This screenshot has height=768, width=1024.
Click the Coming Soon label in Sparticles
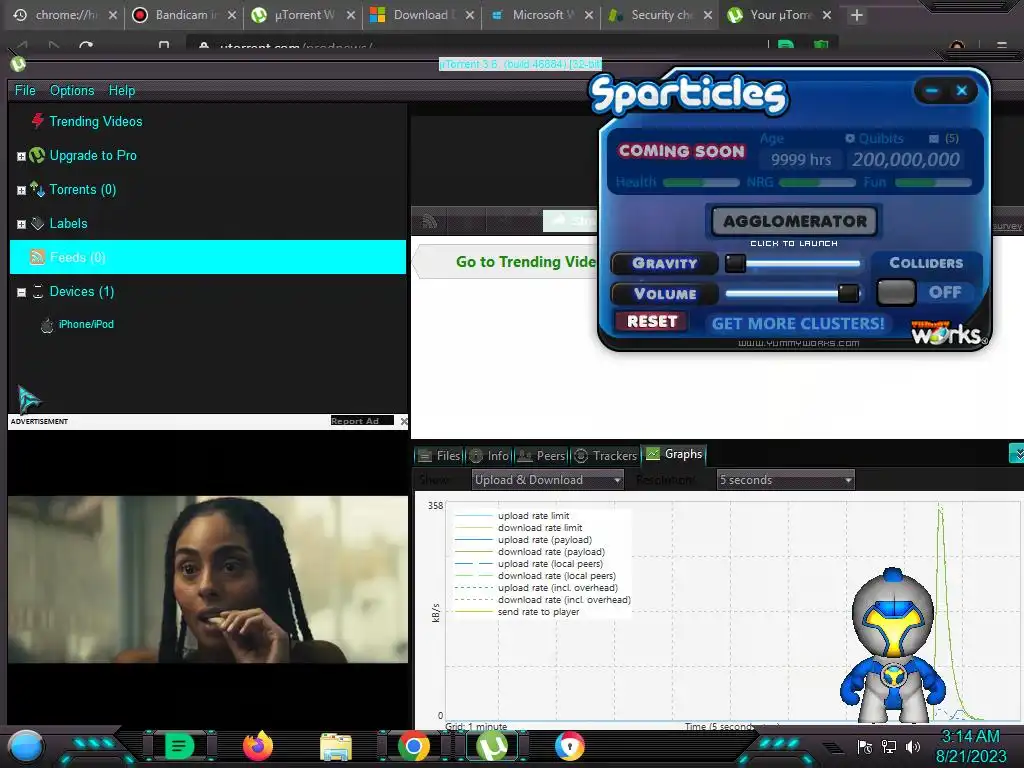681,151
